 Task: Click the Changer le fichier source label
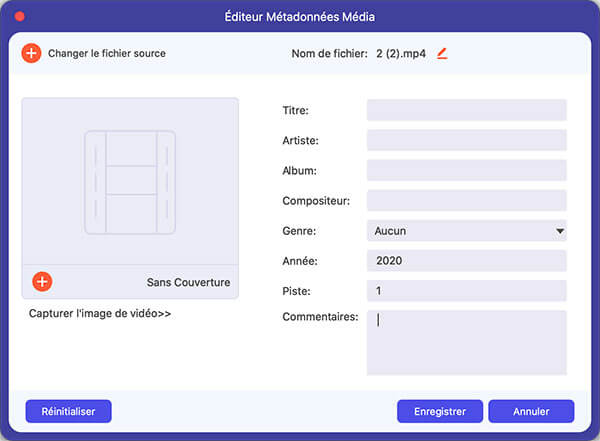[x=107, y=53]
